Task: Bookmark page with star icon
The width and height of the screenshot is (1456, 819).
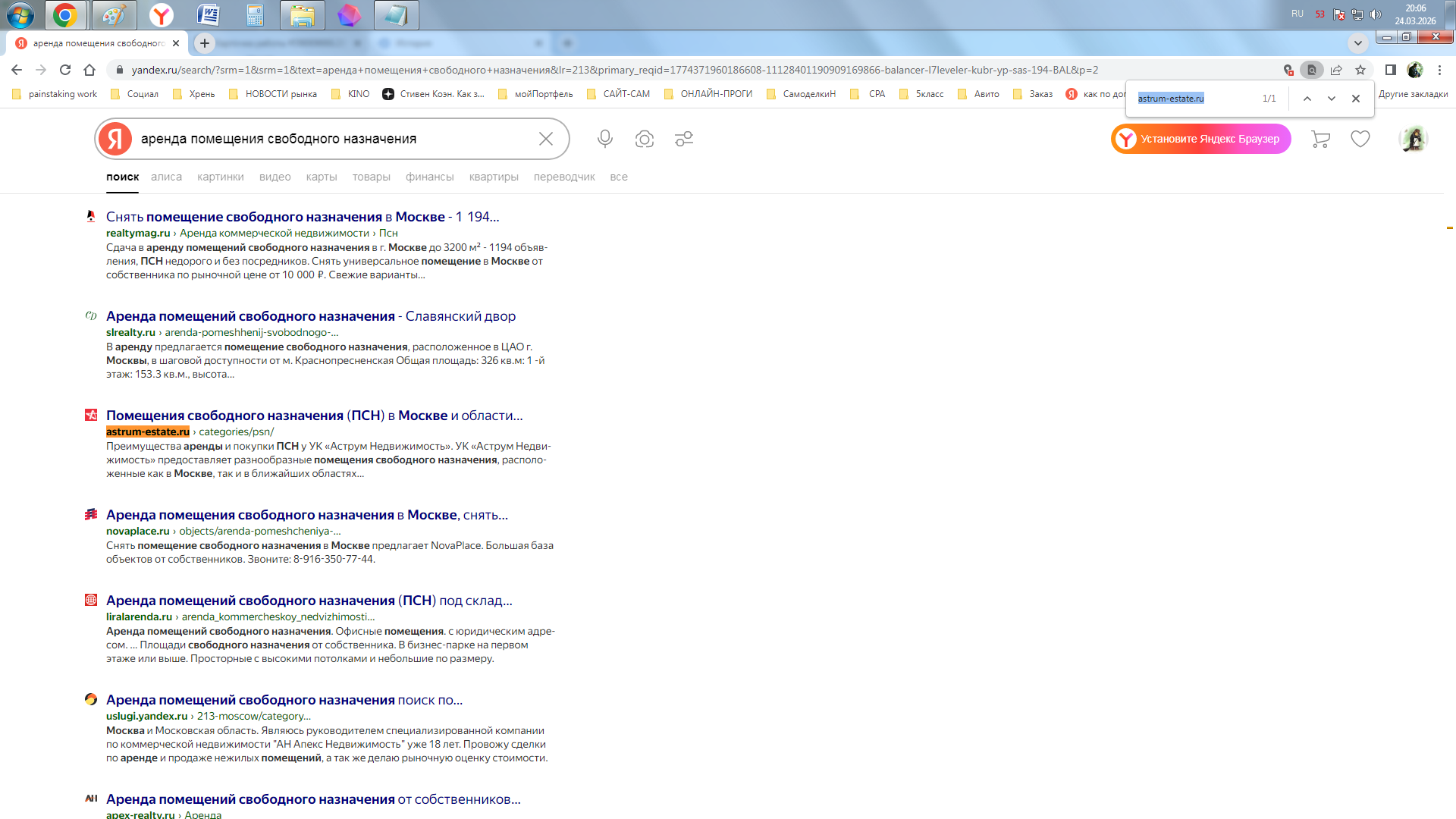Action: coord(1360,70)
